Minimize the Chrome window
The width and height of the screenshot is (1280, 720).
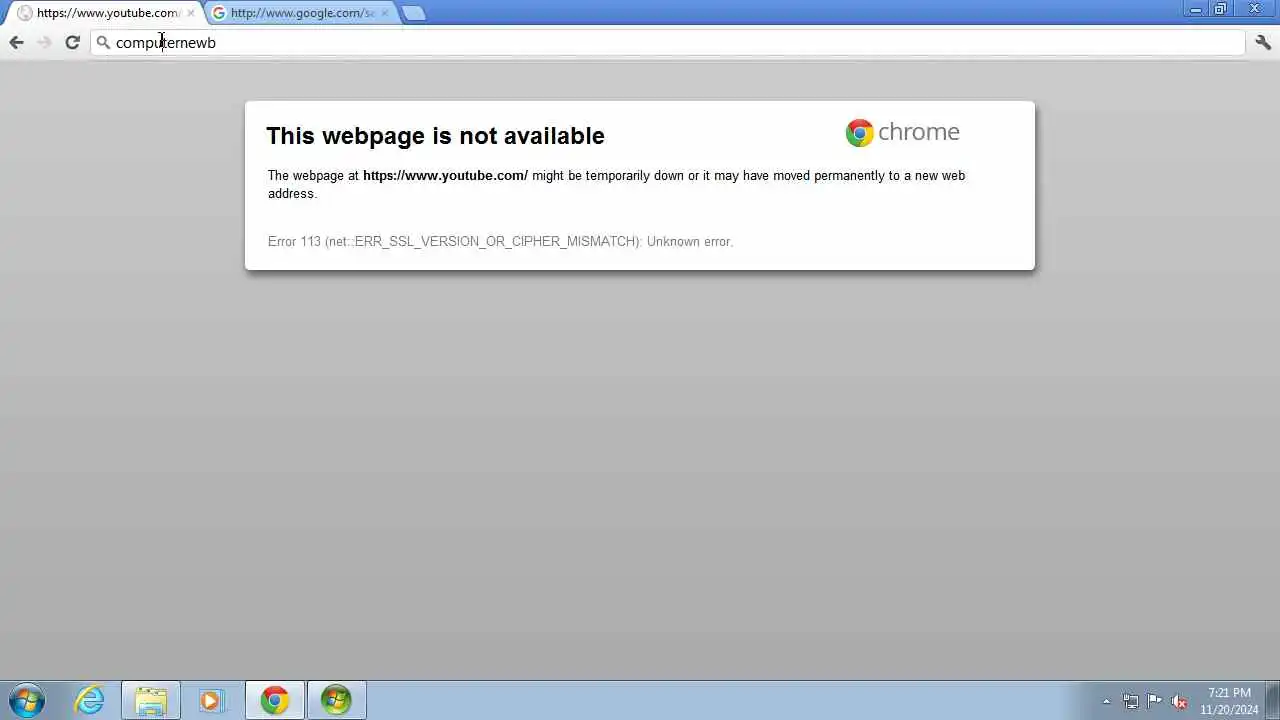pos(1196,9)
